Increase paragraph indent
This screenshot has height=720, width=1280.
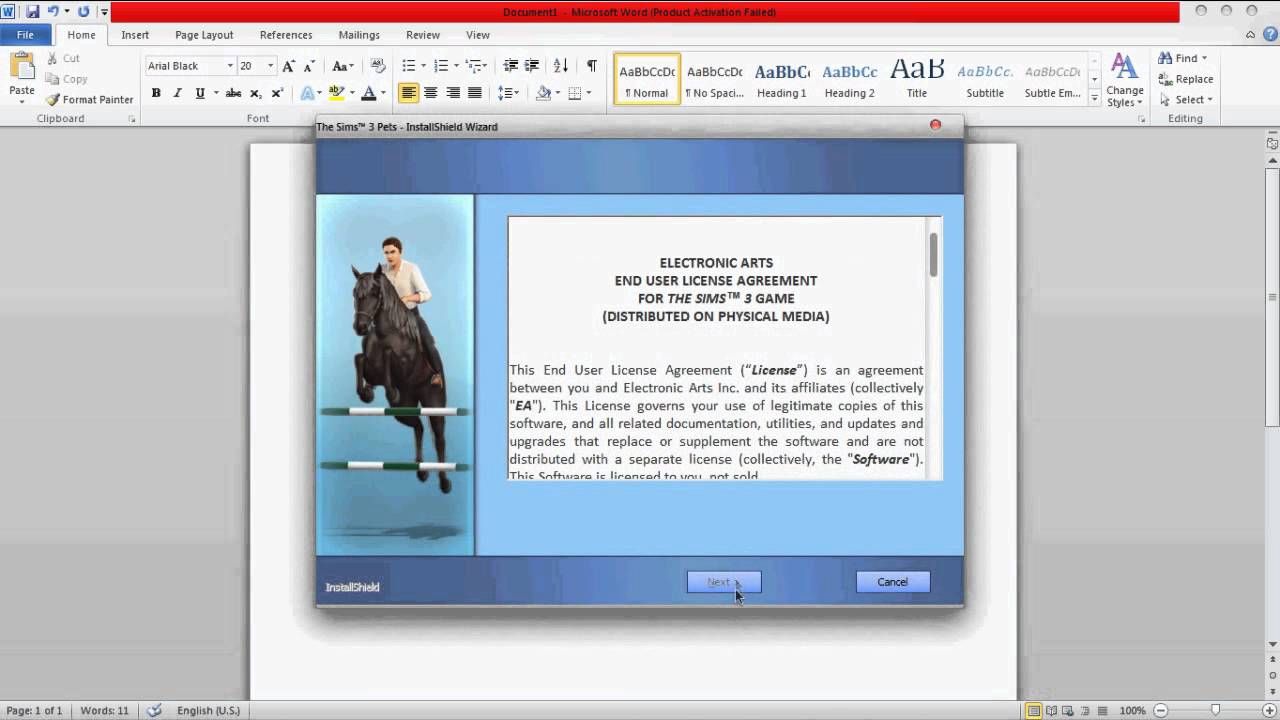tap(533, 66)
